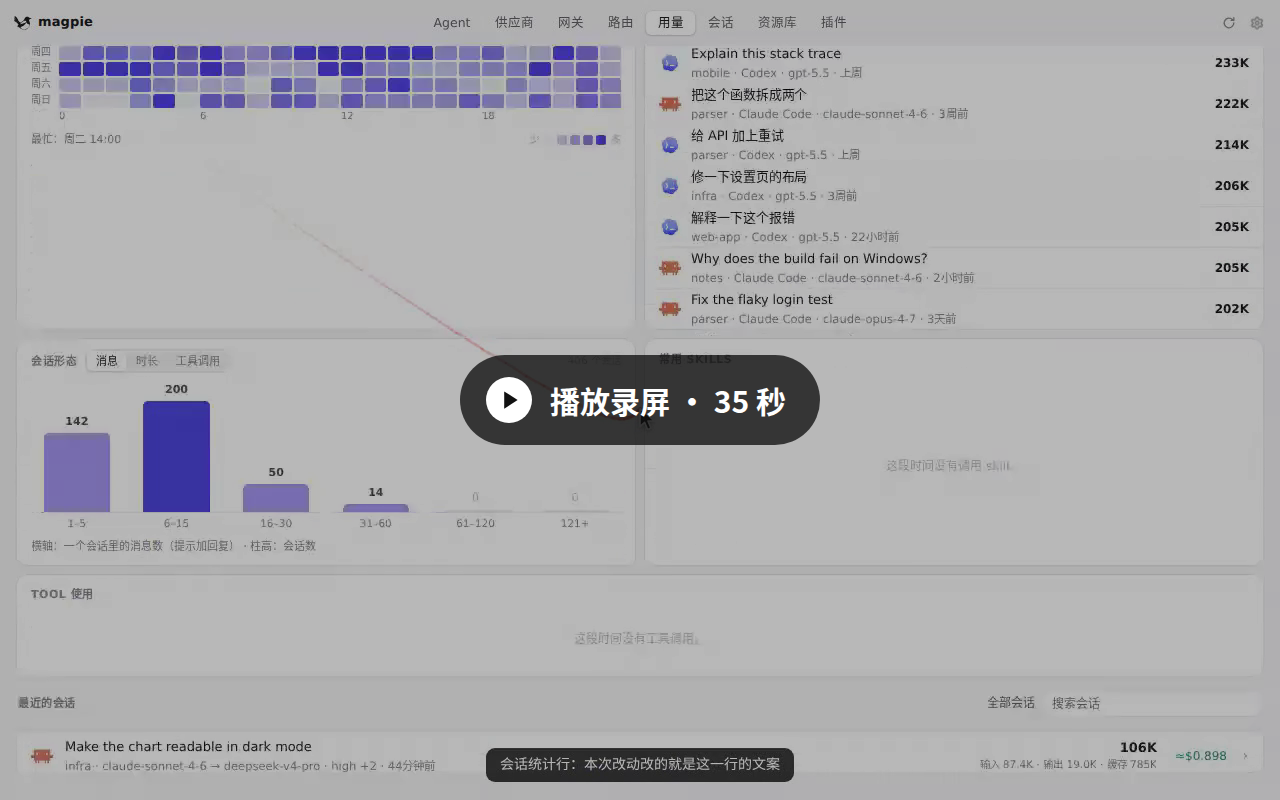This screenshot has width=1280, height=800.
Task: Focus the 搜索会话 search field
Action: (x=1152, y=704)
